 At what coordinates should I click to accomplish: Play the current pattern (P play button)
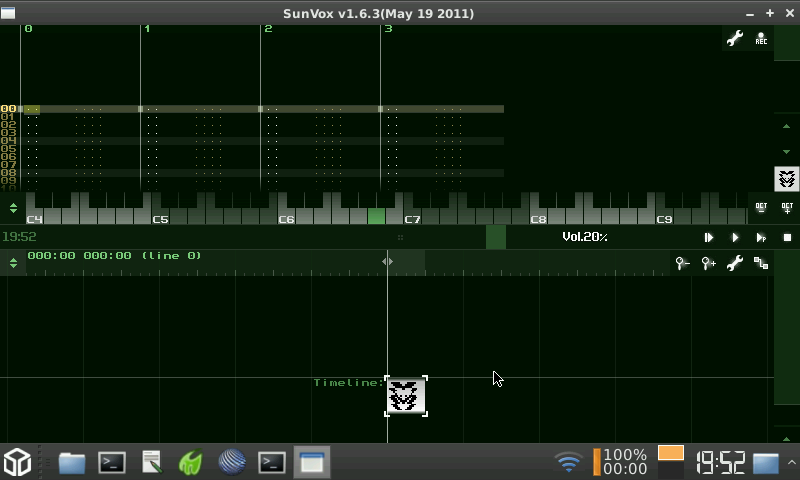tap(761, 237)
